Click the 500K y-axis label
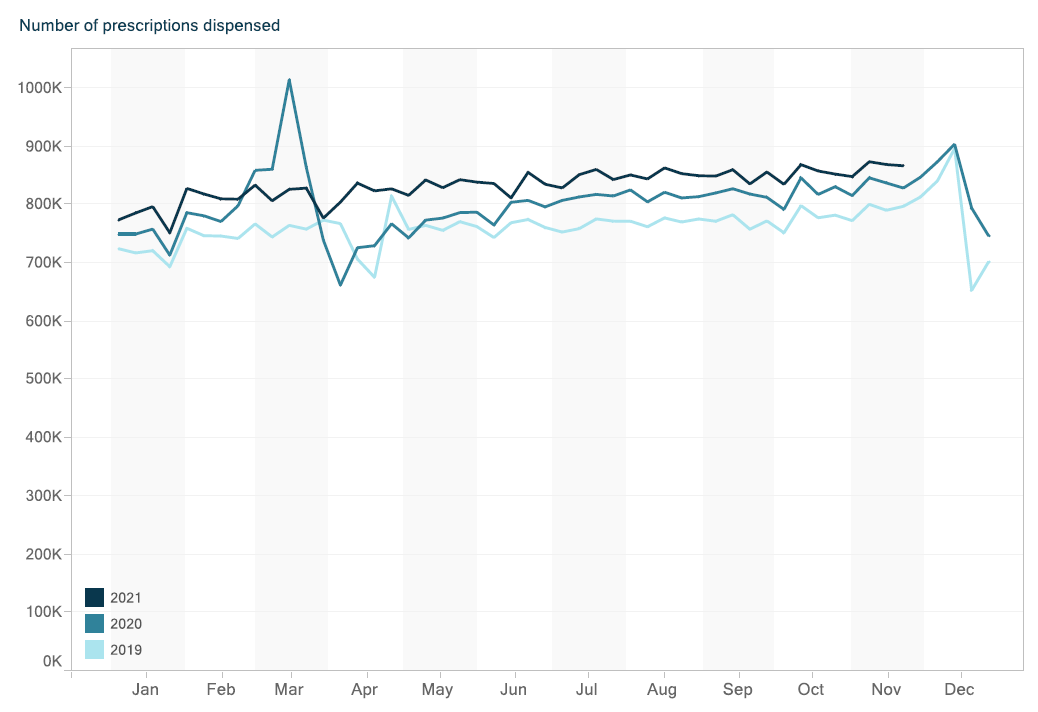The image size is (1038, 712). [x=44, y=379]
